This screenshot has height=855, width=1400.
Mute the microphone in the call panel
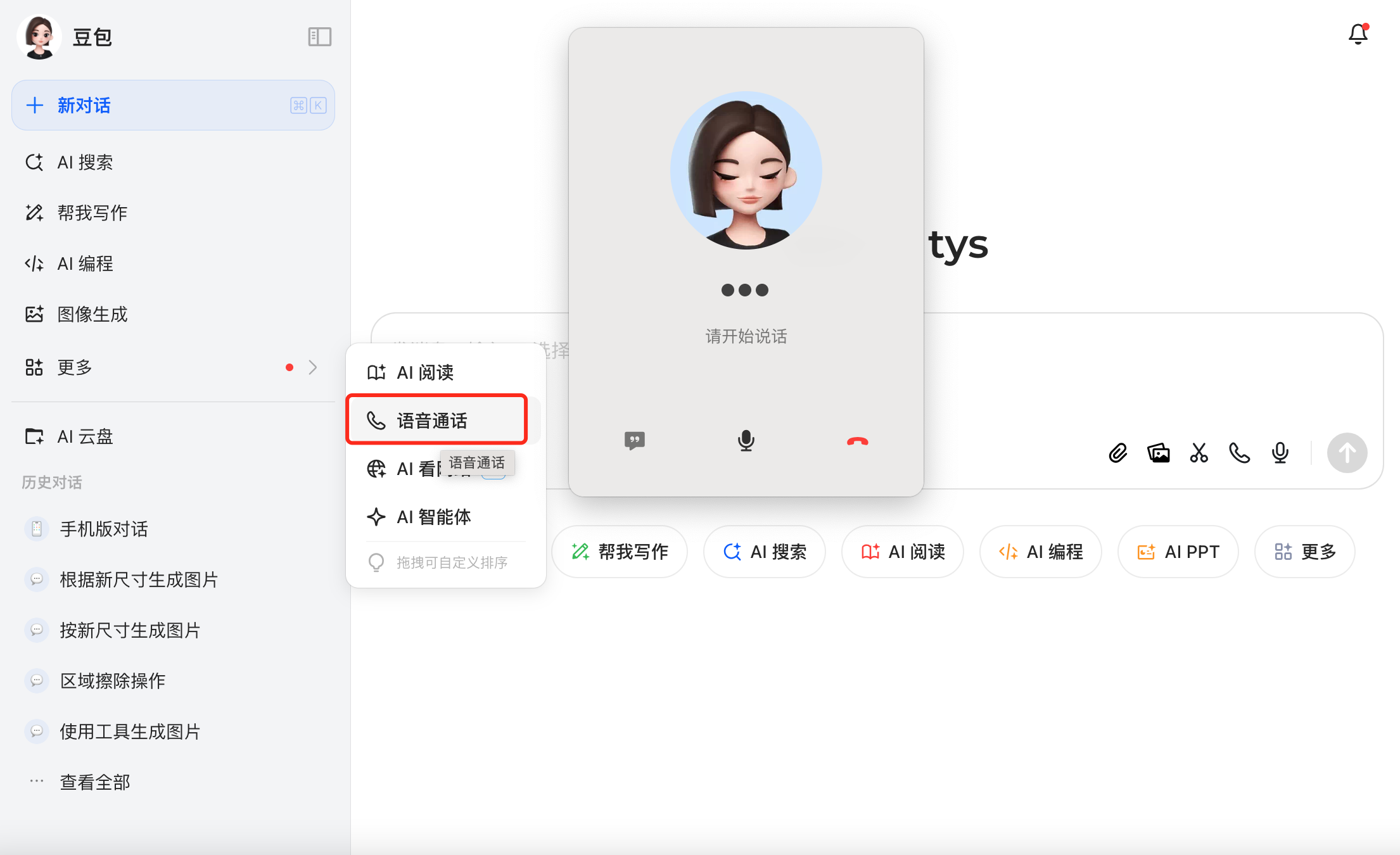coord(746,441)
